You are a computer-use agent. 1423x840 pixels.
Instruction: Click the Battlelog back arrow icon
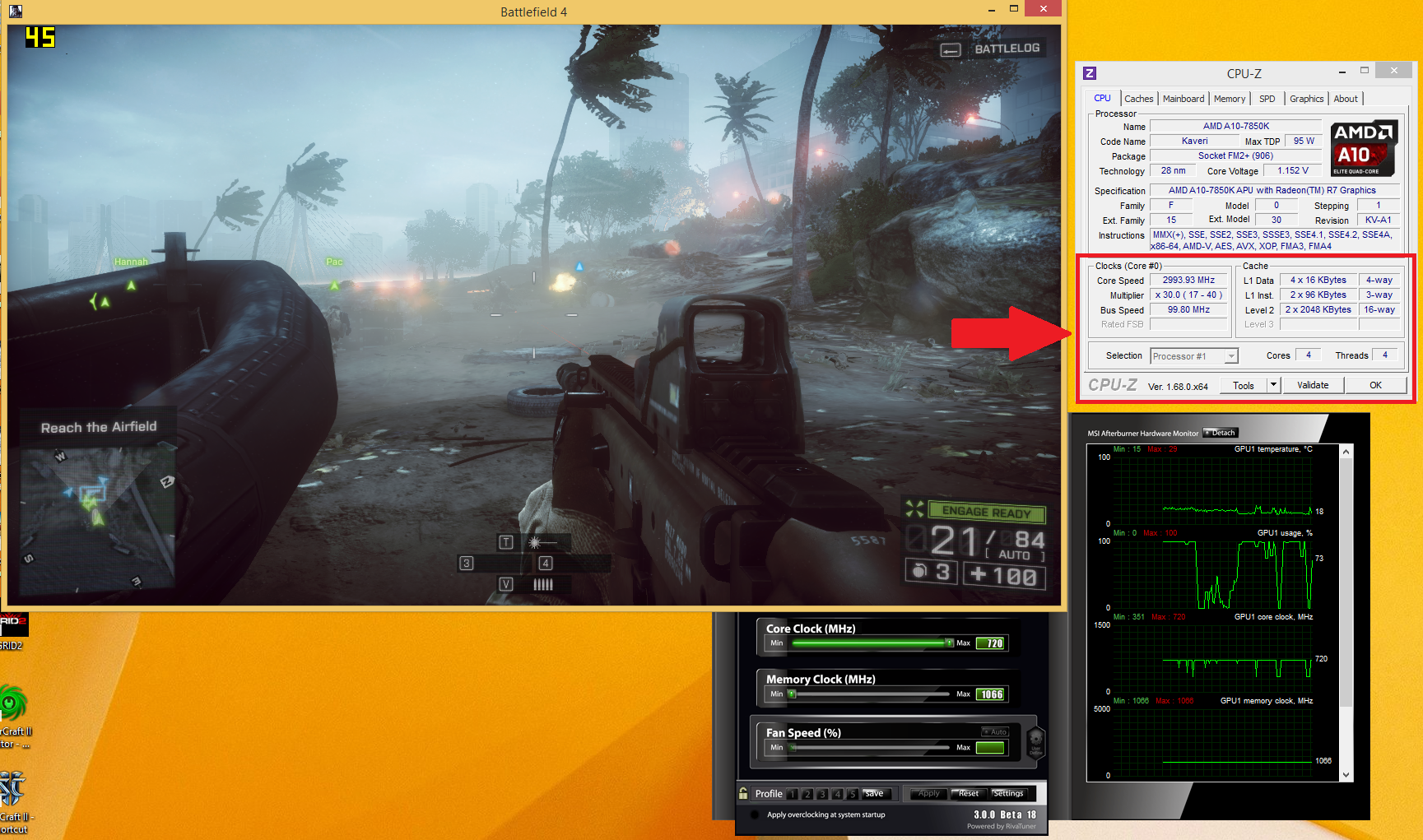[951, 50]
